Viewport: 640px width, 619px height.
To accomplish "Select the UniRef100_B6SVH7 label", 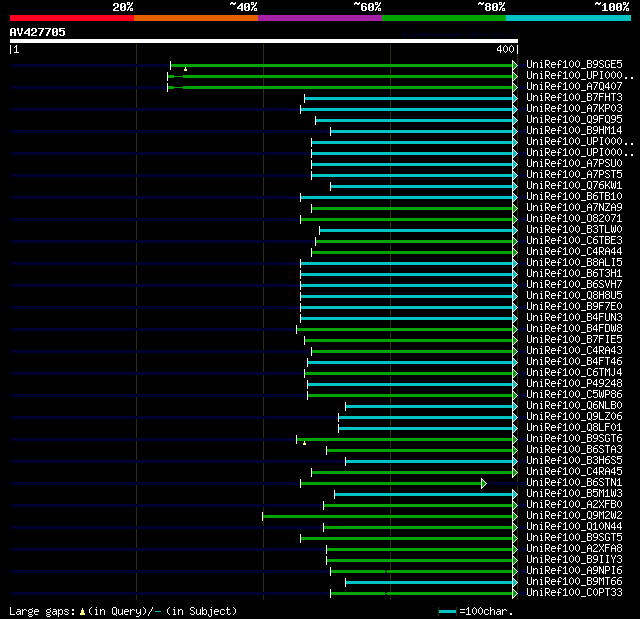I will [x=574, y=285].
